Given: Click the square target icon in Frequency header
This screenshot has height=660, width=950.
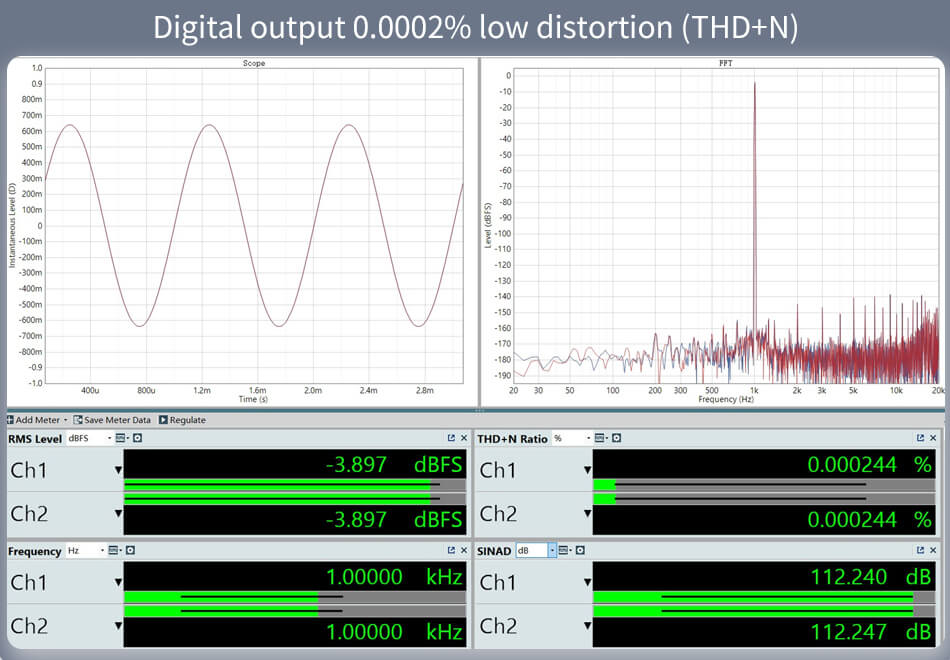Looking at the screenshot, I should (131, 550).
